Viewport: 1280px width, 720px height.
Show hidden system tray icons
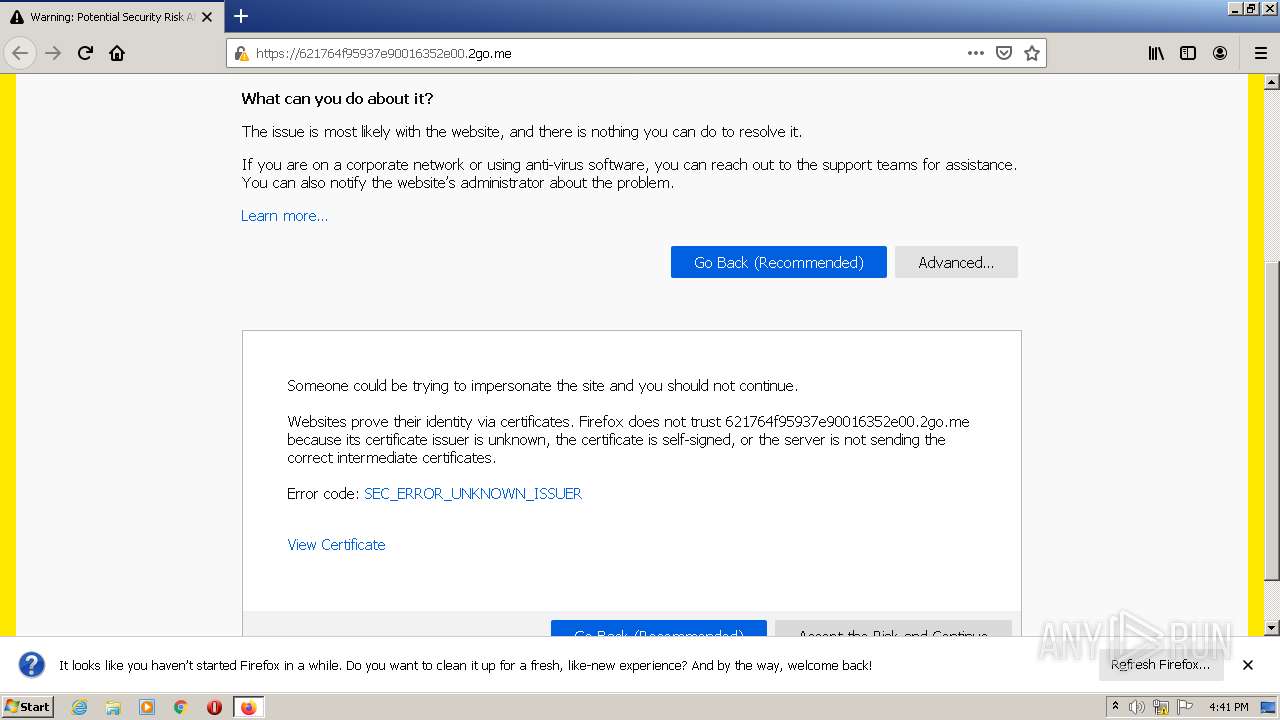click(1115, 707)
